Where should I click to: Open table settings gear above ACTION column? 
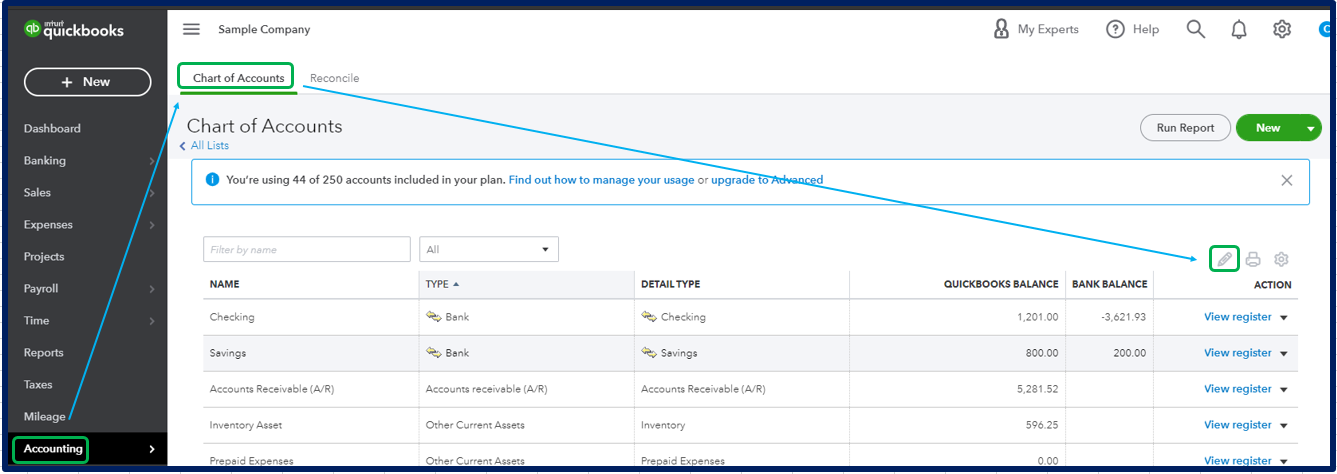pos(1281,259)
